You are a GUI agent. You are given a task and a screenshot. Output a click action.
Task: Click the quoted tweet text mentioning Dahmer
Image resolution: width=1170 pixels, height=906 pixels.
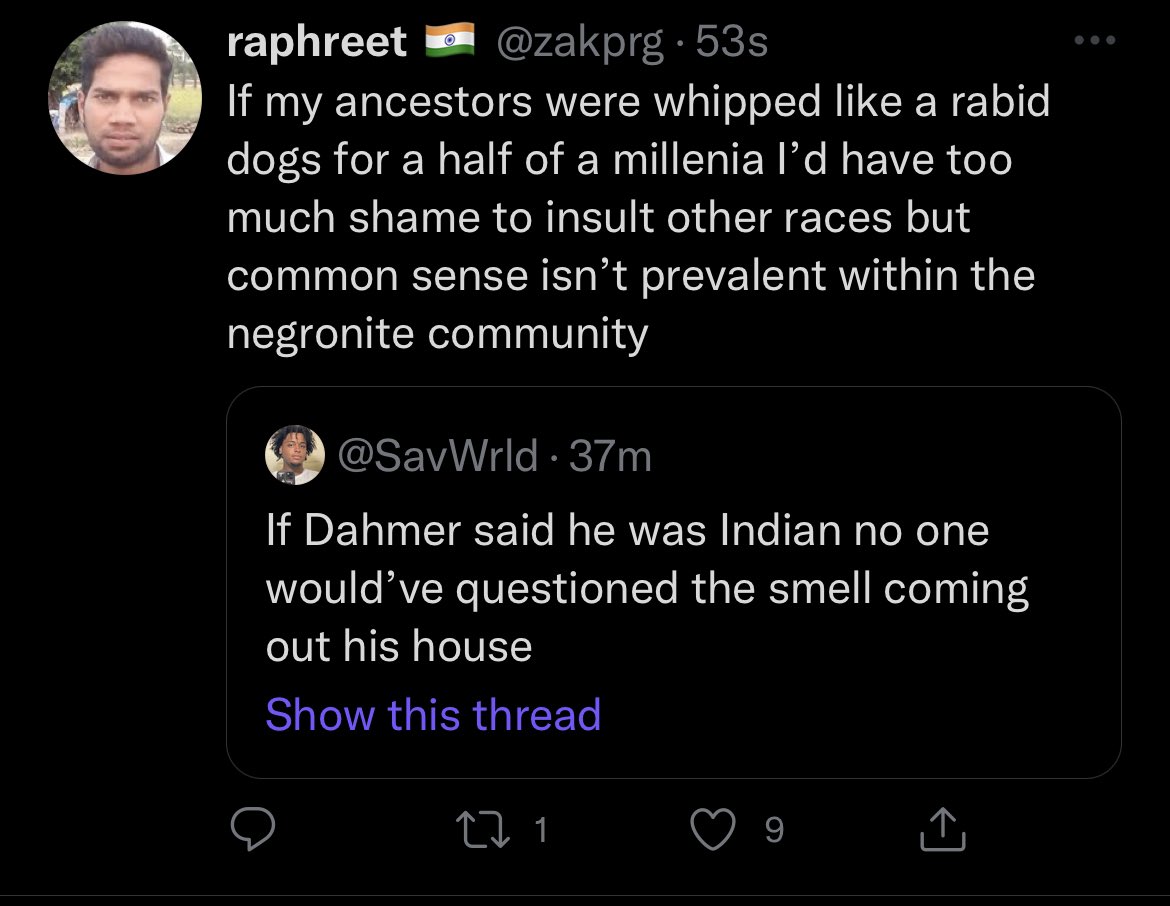coord(646,588)
